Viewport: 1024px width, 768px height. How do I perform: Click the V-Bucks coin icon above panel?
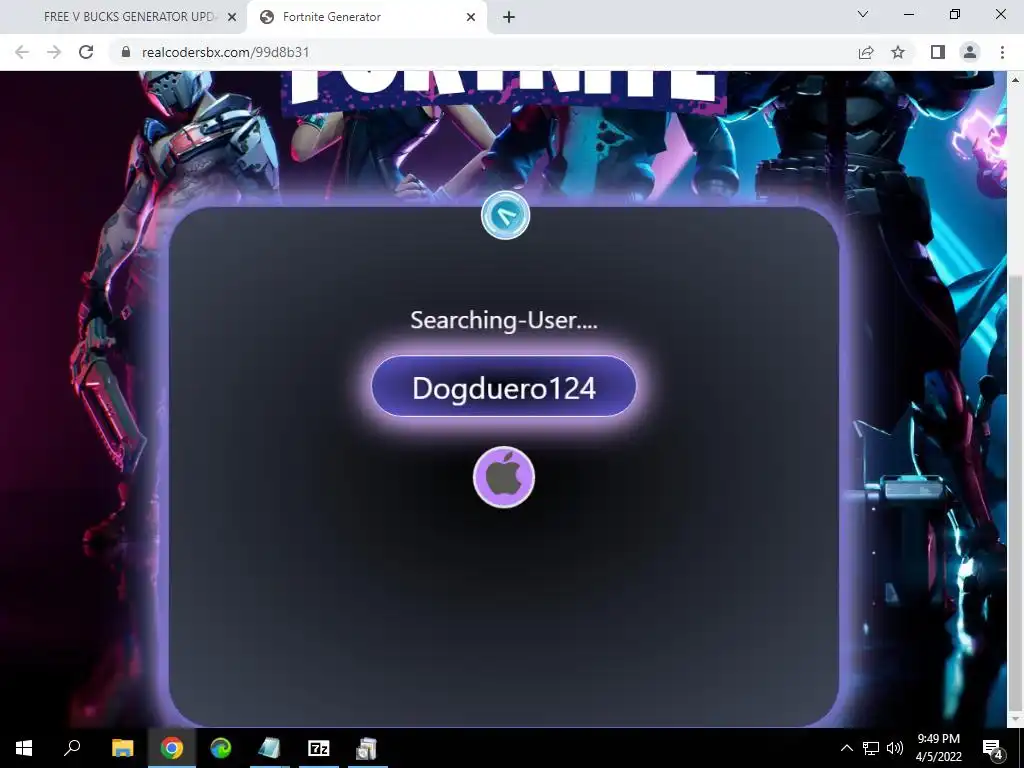(505, 216)
